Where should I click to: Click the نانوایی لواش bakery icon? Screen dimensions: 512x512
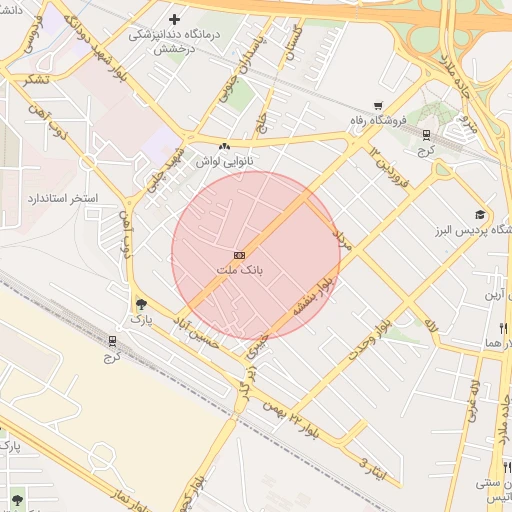224,146
